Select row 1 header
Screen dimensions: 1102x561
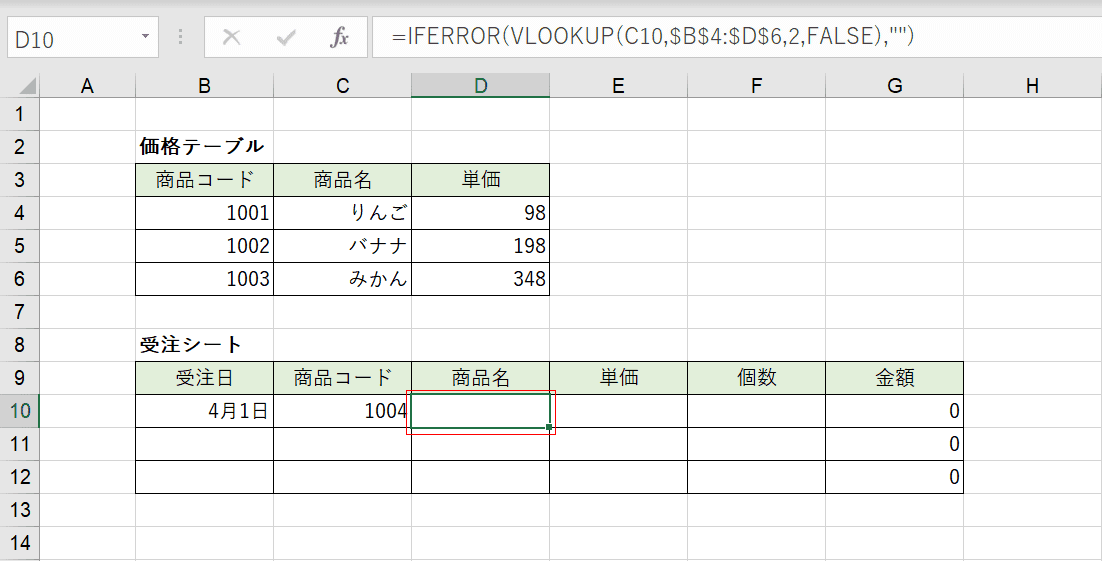pyautogui.click(x=19, y=113)
